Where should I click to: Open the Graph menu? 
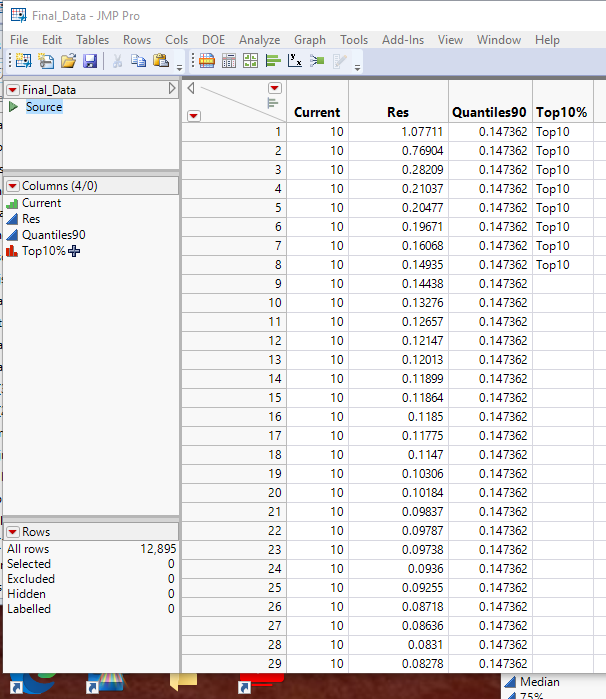pyautogui.click(x=309, y=40)
